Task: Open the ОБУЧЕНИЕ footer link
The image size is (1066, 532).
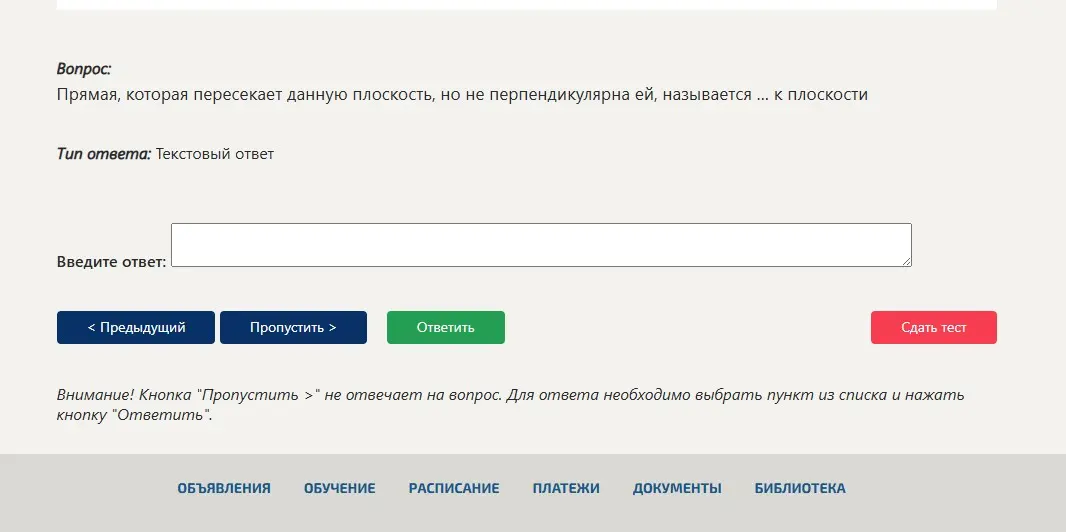Action: 339,489
